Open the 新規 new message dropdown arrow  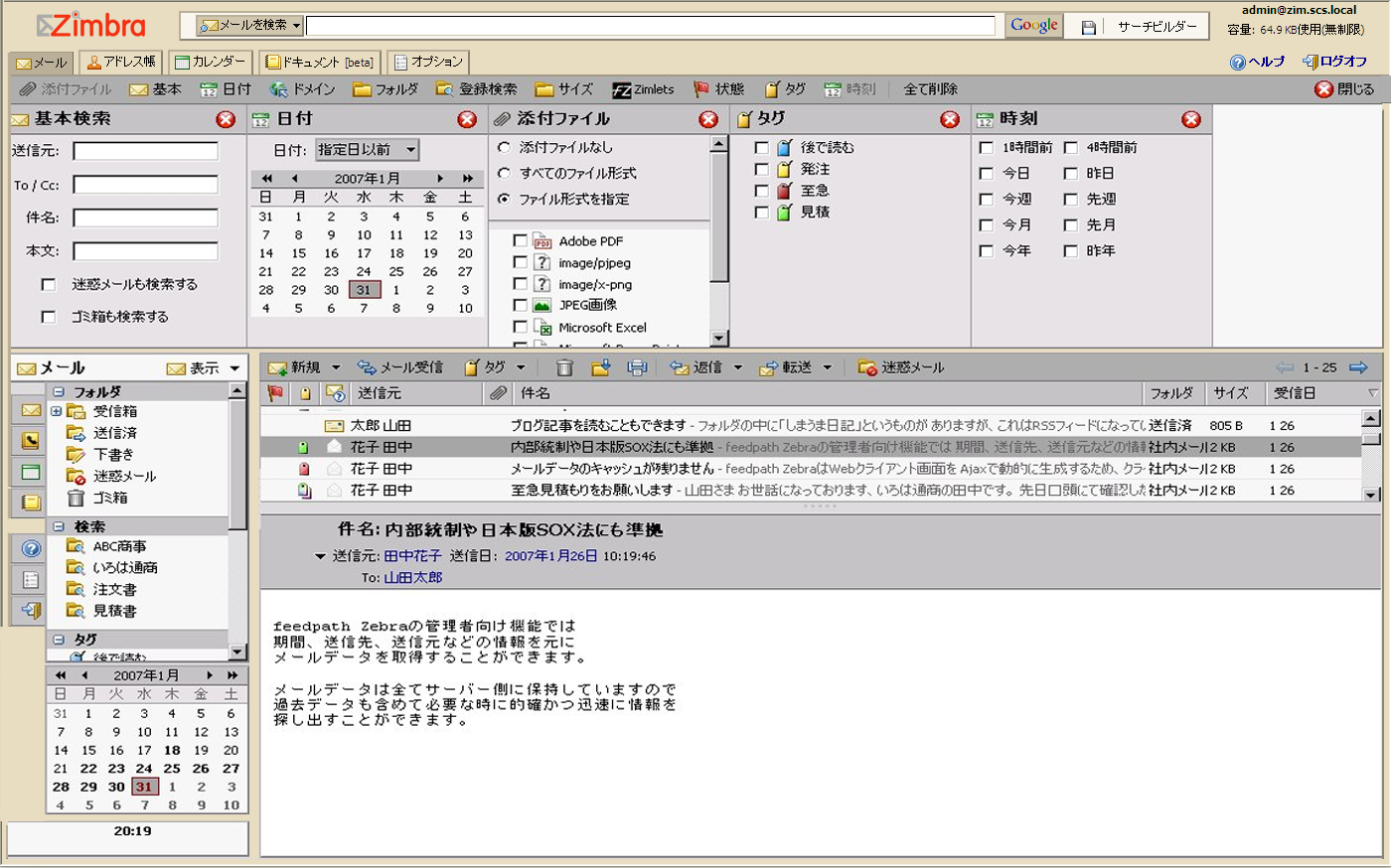tap(336, 367)
